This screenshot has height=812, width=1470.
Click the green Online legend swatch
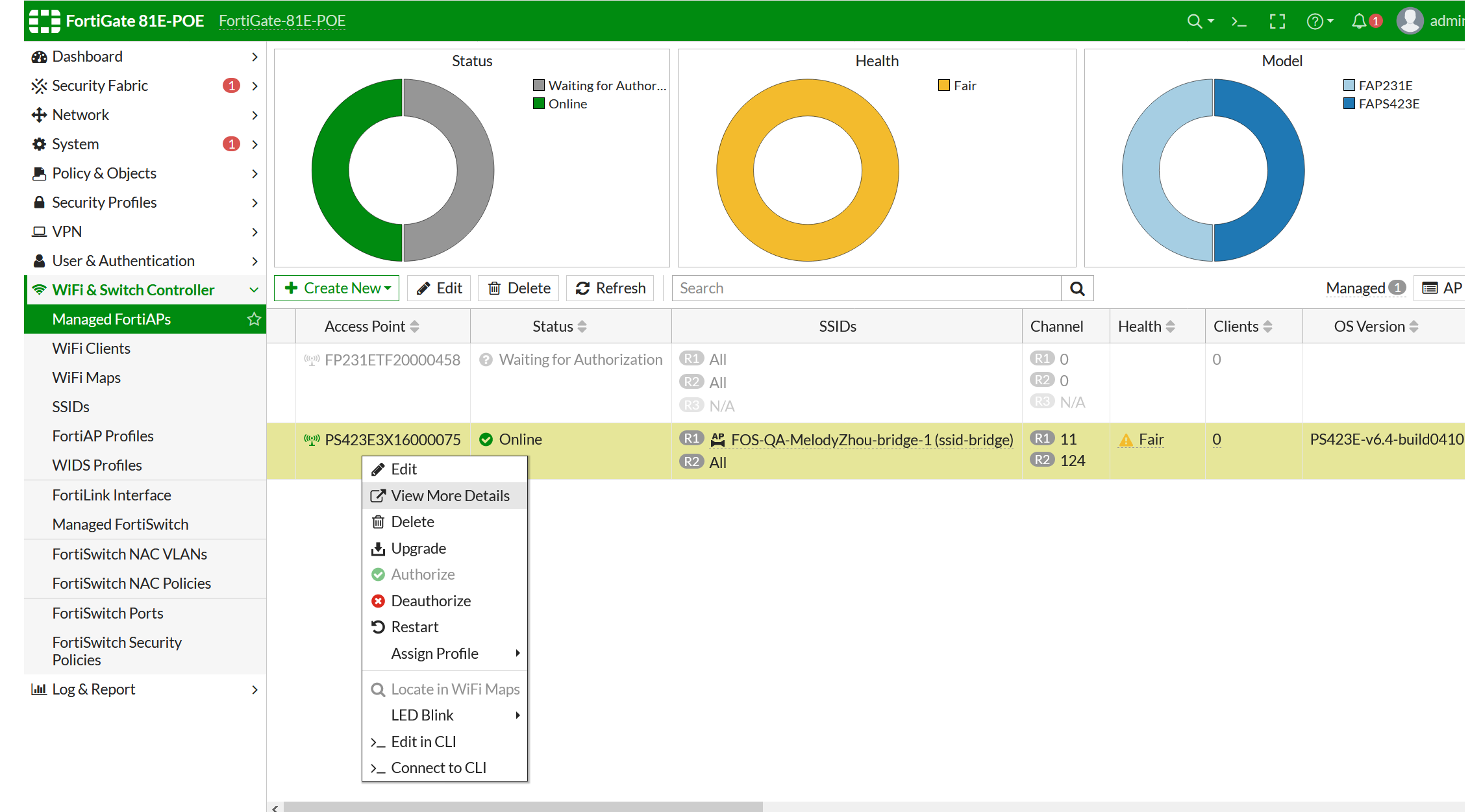538,104
